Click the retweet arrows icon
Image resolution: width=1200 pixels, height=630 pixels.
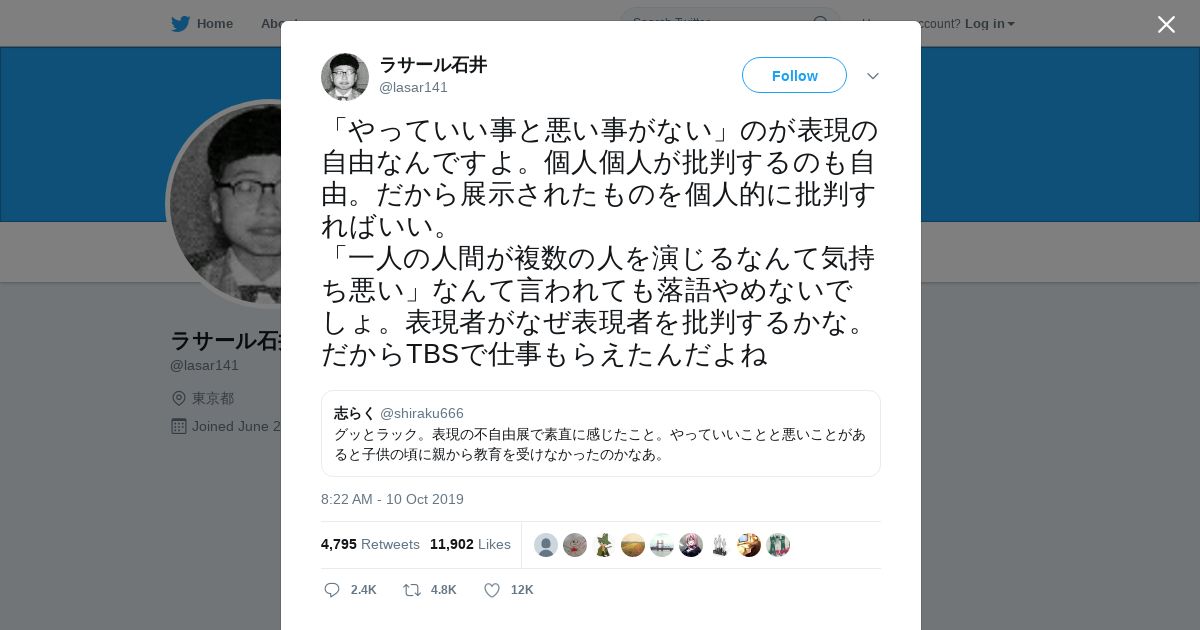(412, 590)
